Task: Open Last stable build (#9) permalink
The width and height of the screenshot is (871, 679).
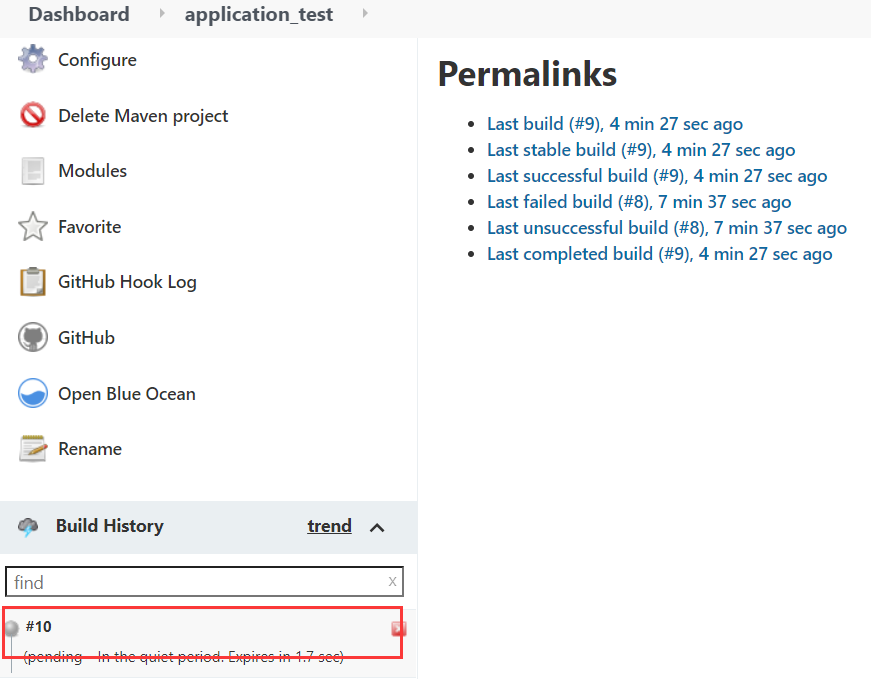Action: pos(641,149)
